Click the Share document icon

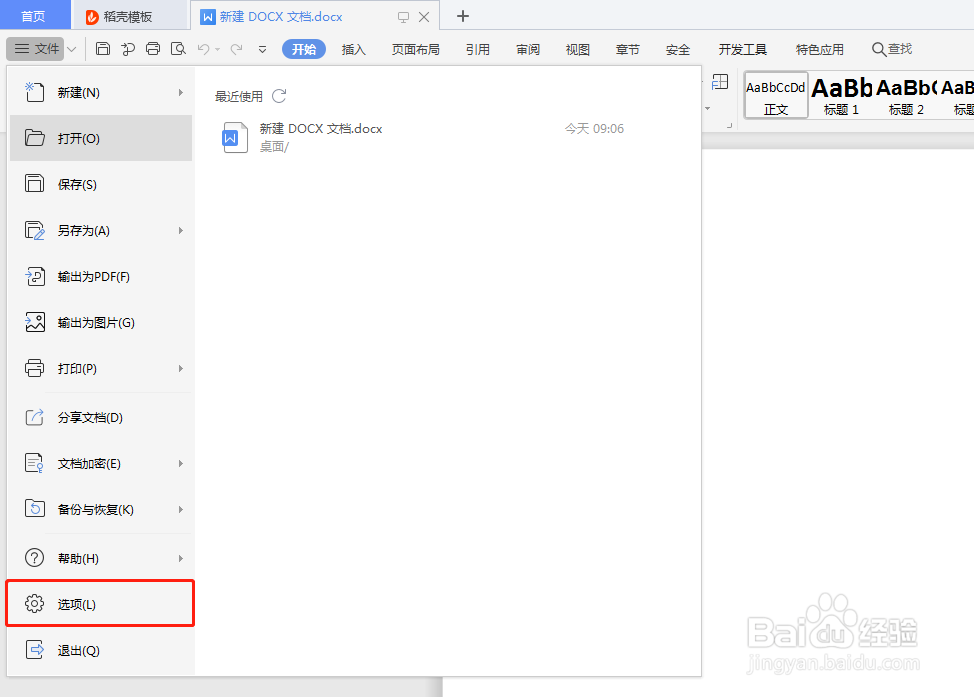point(34,417)
